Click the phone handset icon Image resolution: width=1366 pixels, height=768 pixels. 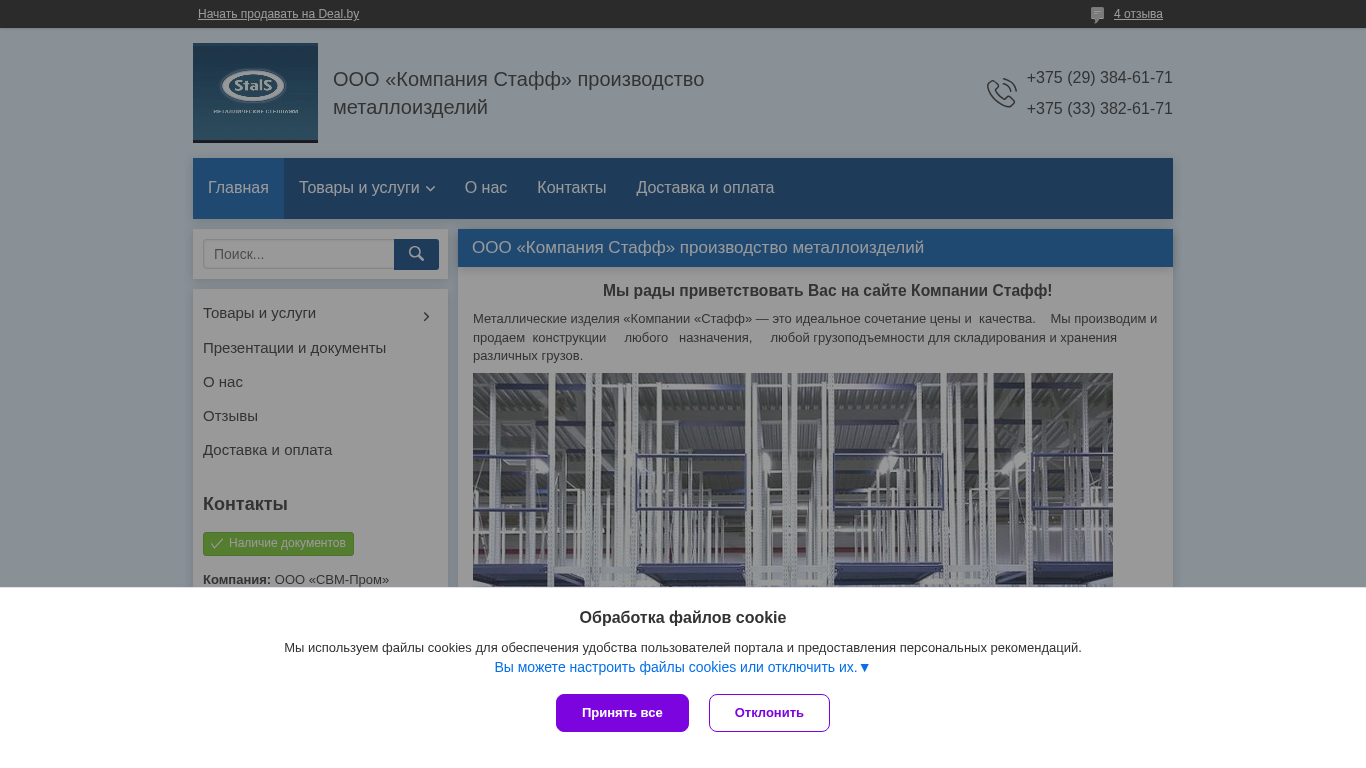coord(1001,93)
